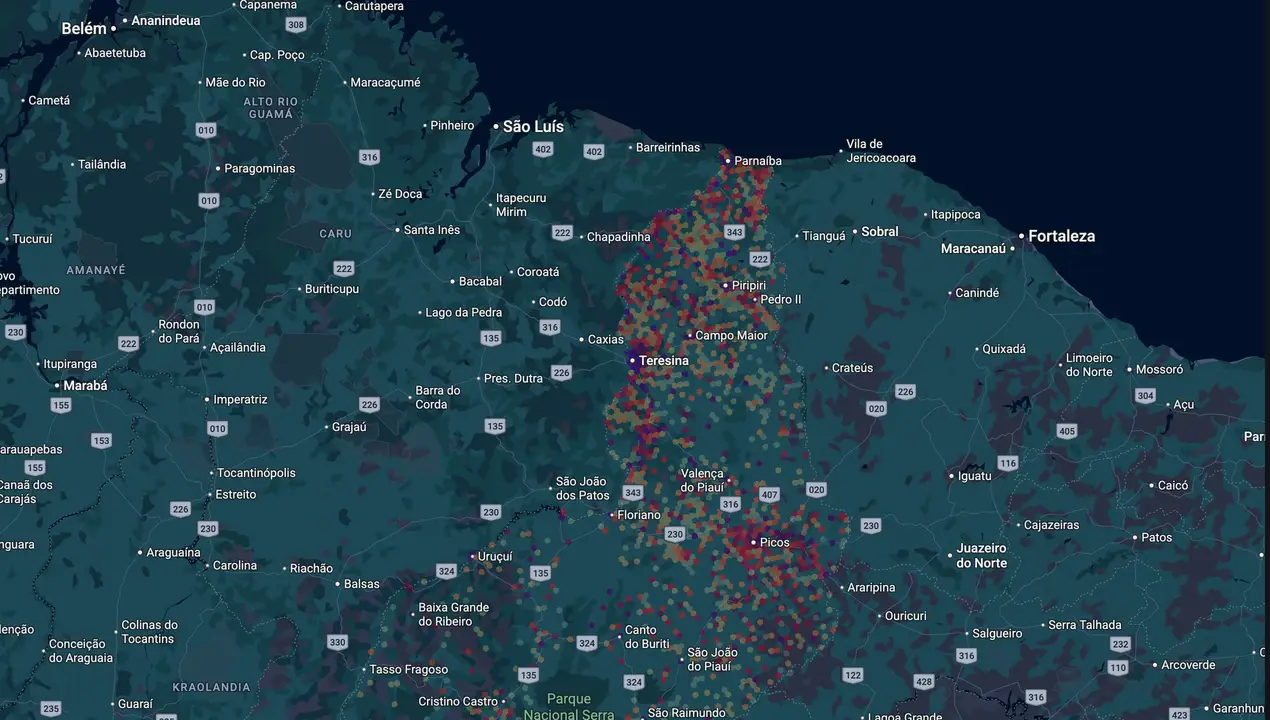The height and width of the screenshot is (720, 1270).
Task: Select the Teresina city label
Action: click(664, 361)
